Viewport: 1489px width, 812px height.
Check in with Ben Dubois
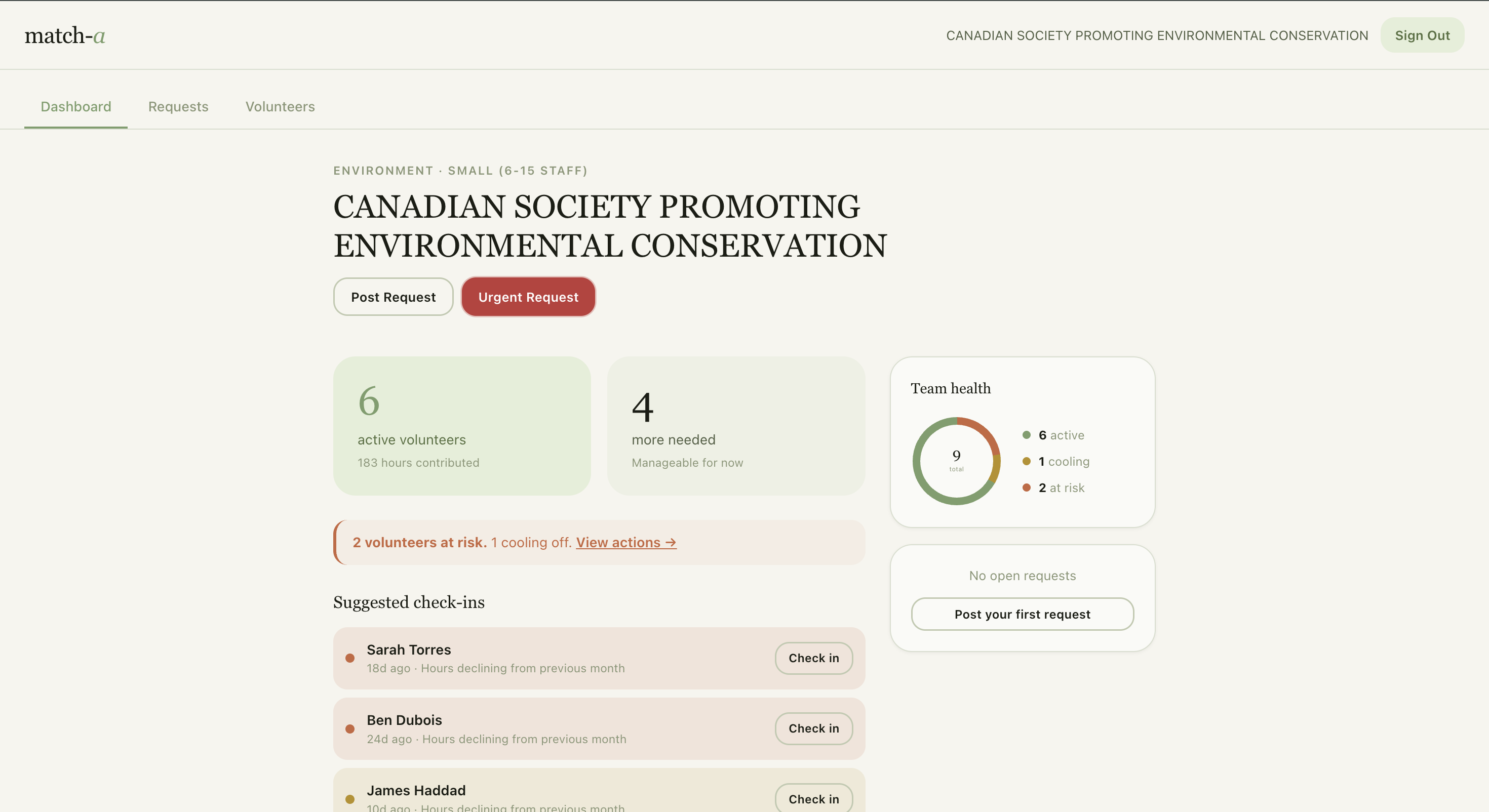(813, 729)
